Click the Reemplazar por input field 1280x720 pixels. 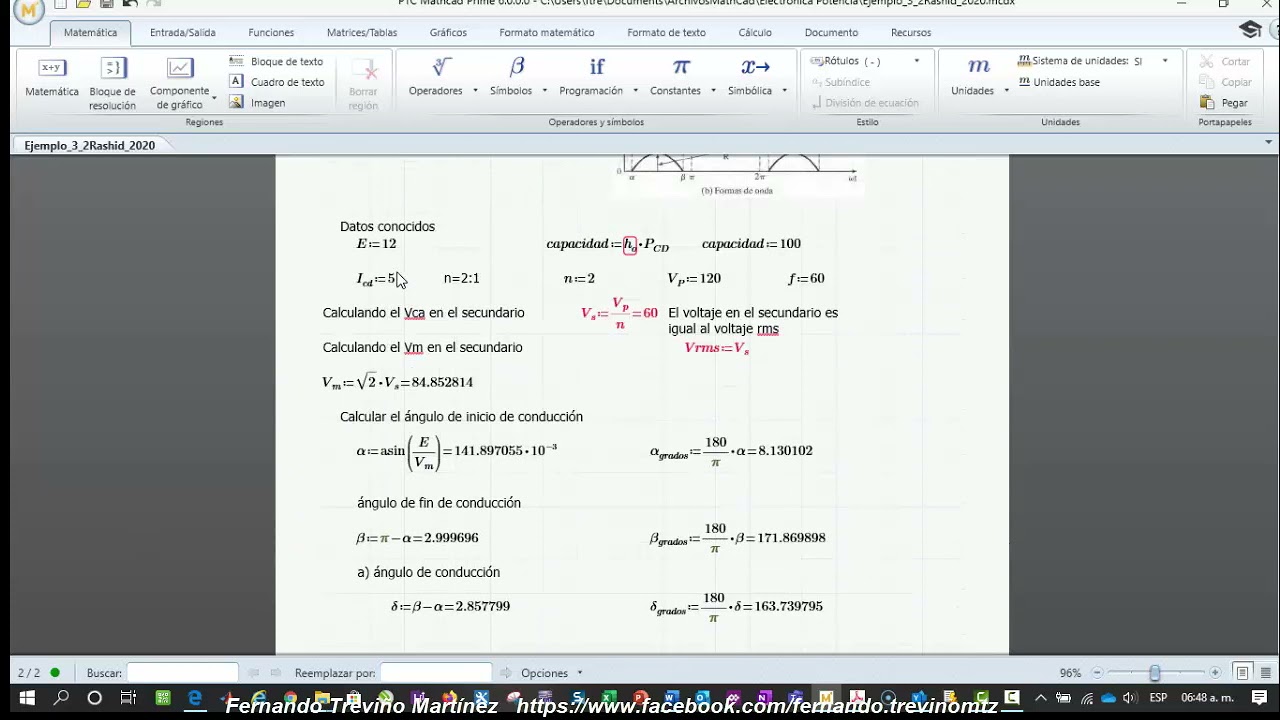click(436, 673)
